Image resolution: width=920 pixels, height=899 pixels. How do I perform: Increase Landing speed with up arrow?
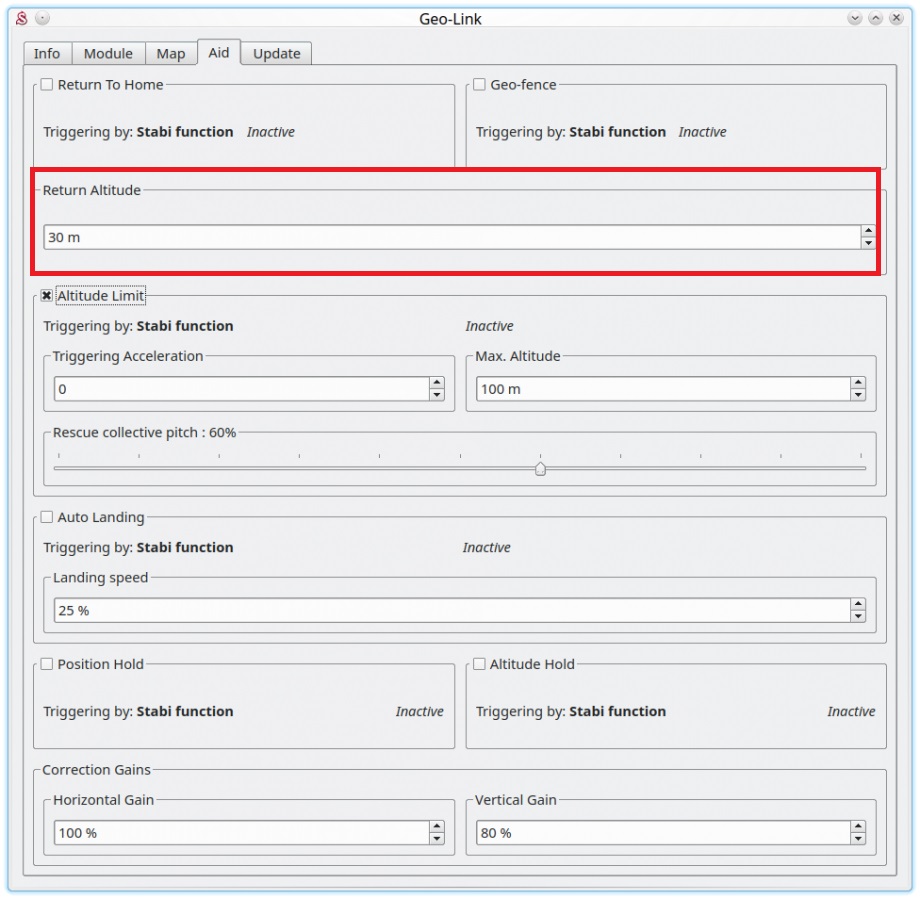[x=858, y=604]
